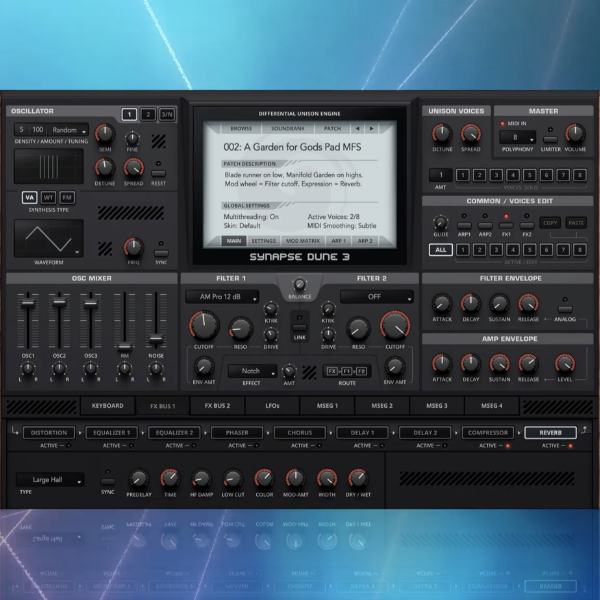Viewport: 600px width, 600px height.
Task: Click the reverb Color knob
Action: point(264,479)
